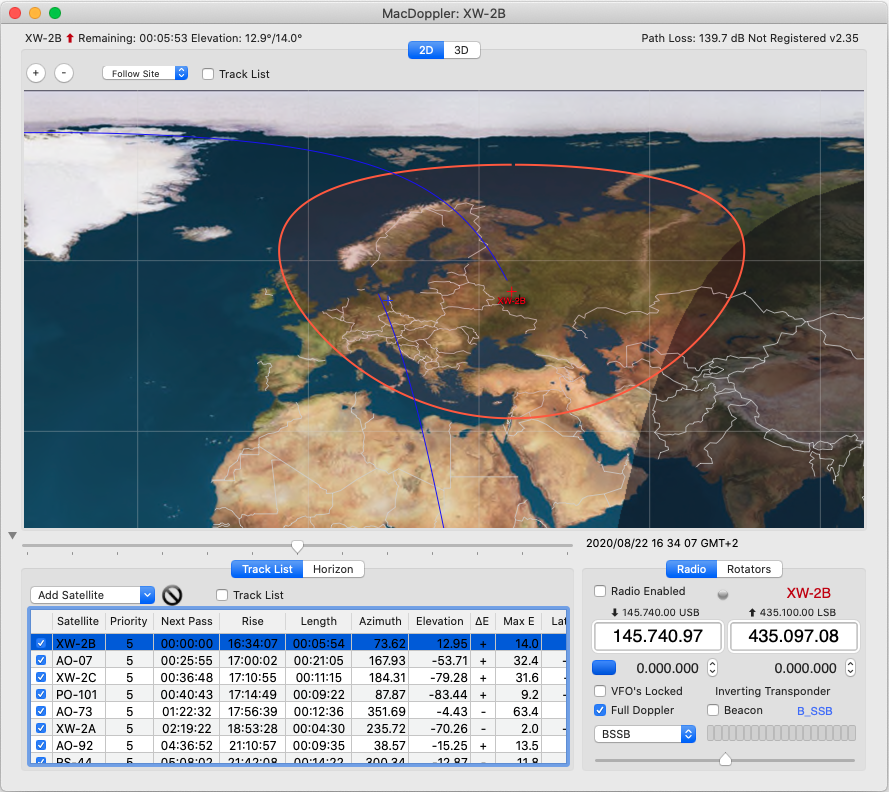
Task: Uncheck the AO-07 row checkbox
Action: tap(41, 660)
